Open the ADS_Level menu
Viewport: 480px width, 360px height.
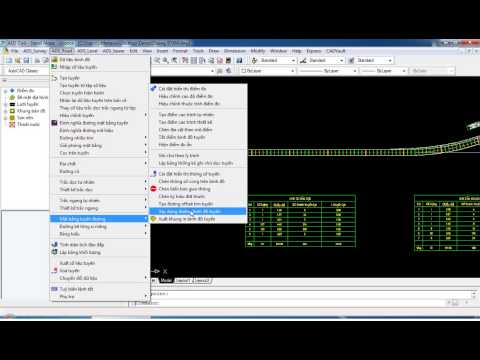(x=87, y=51)
